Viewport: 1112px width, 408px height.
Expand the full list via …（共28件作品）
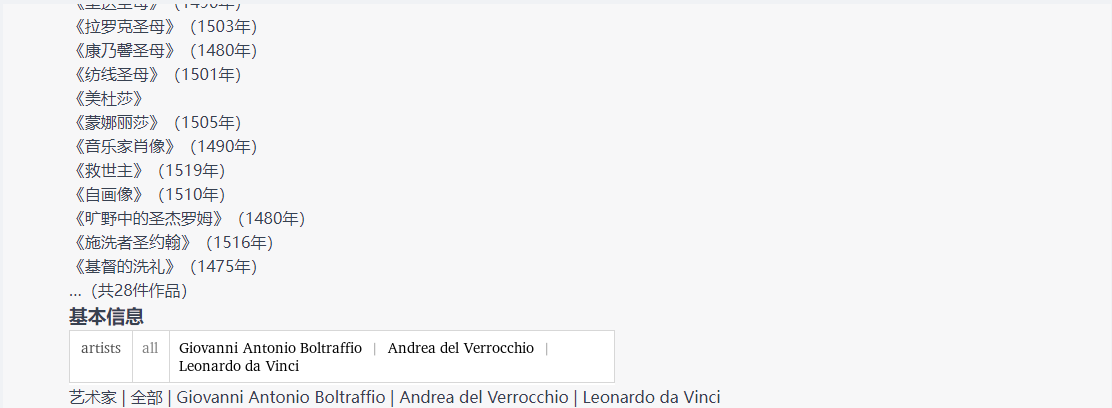pos(128,290)
